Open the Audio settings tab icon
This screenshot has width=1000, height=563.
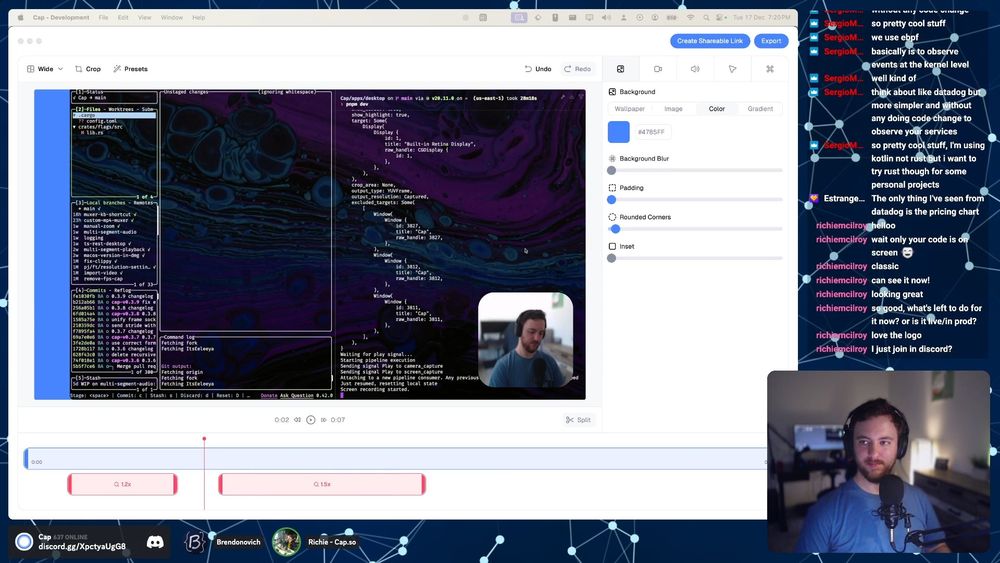[695, 69]
